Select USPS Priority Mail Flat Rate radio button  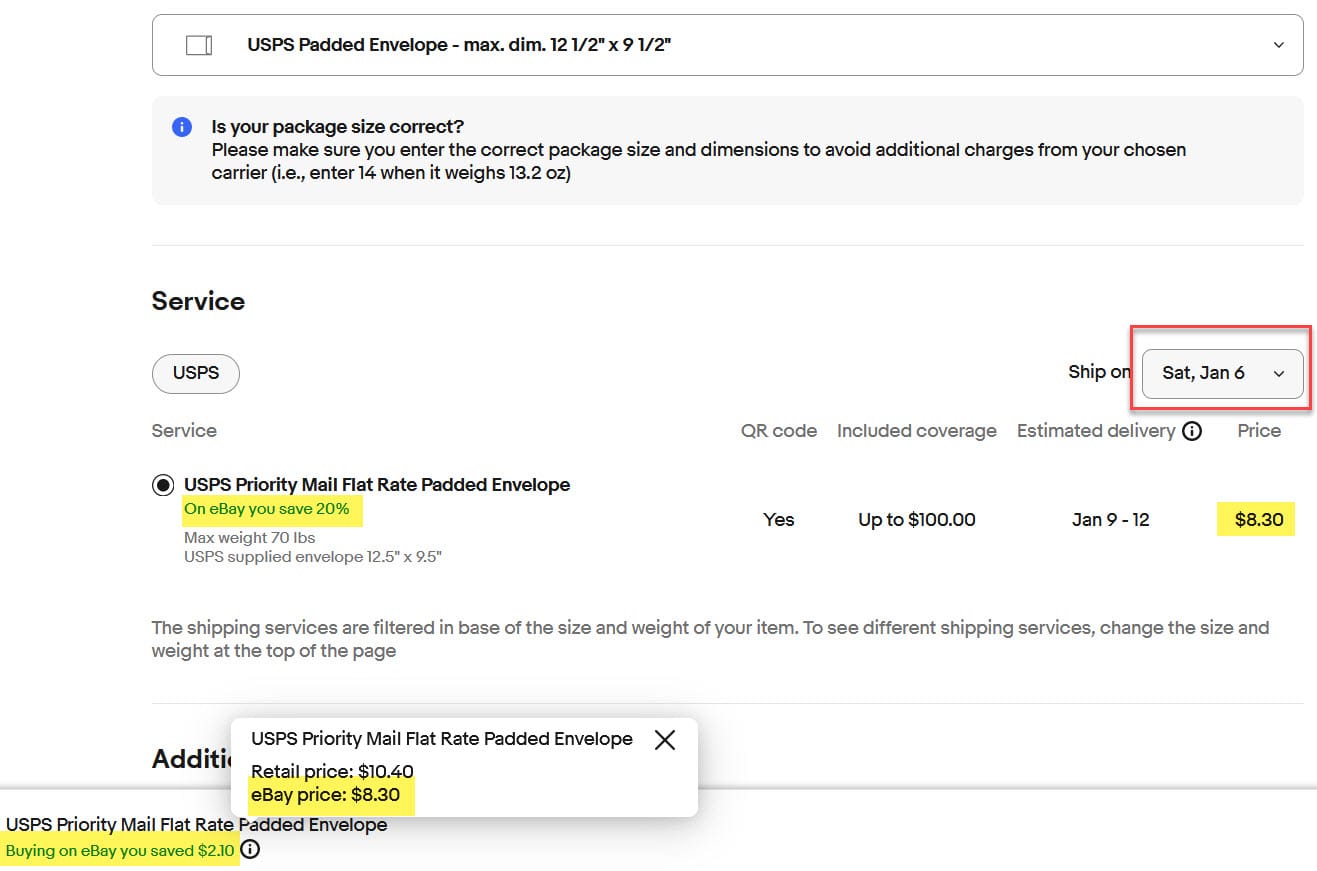click(162, 485)
